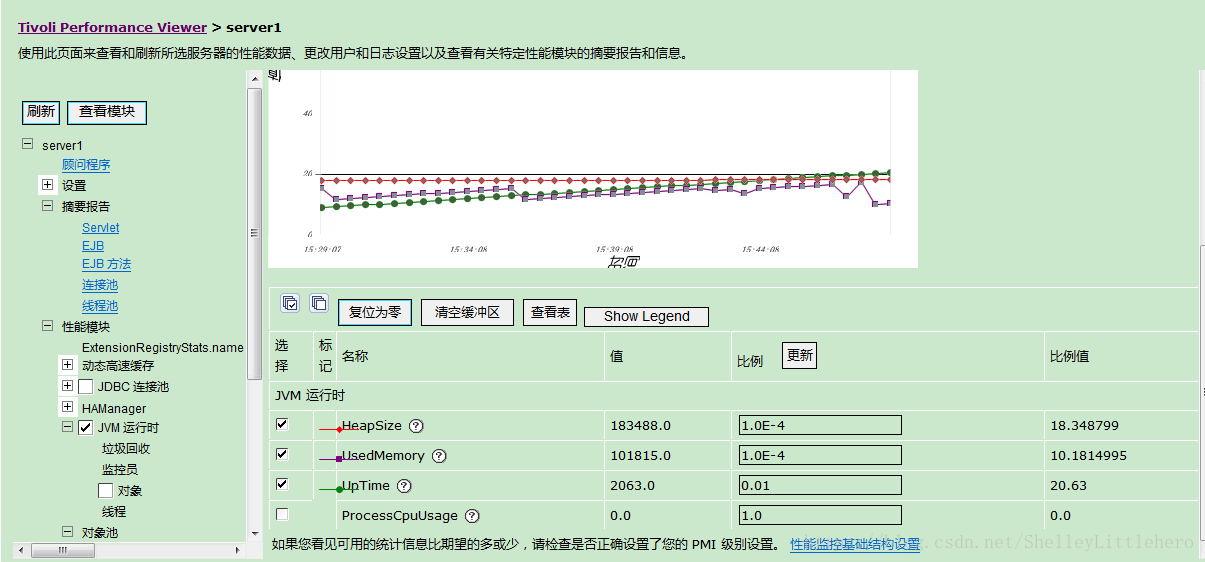Click the 复位为零 button

[x=375, y=312]
